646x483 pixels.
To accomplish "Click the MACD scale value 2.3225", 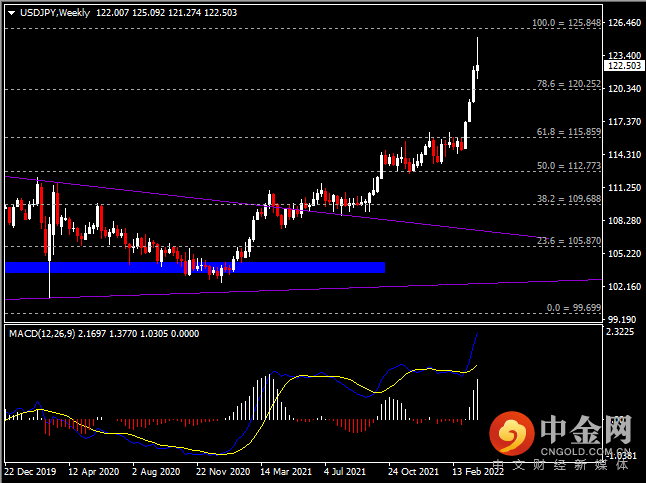I will point(620,332).
